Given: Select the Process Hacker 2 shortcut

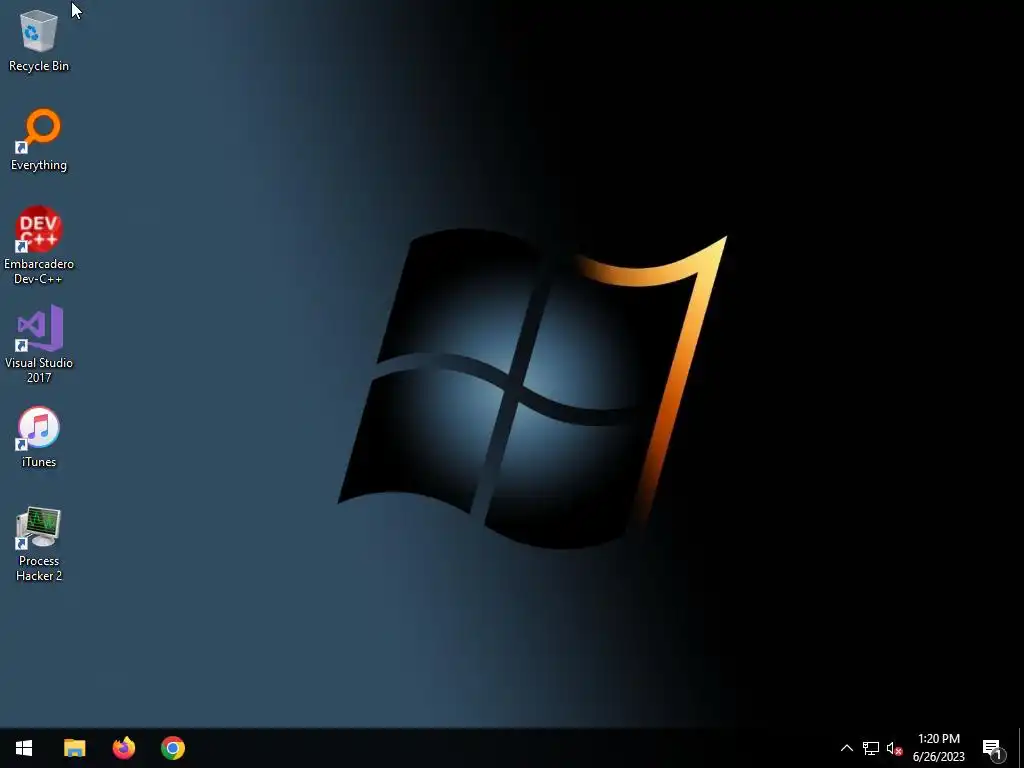Looking at the screenshot, I should 39,543.
